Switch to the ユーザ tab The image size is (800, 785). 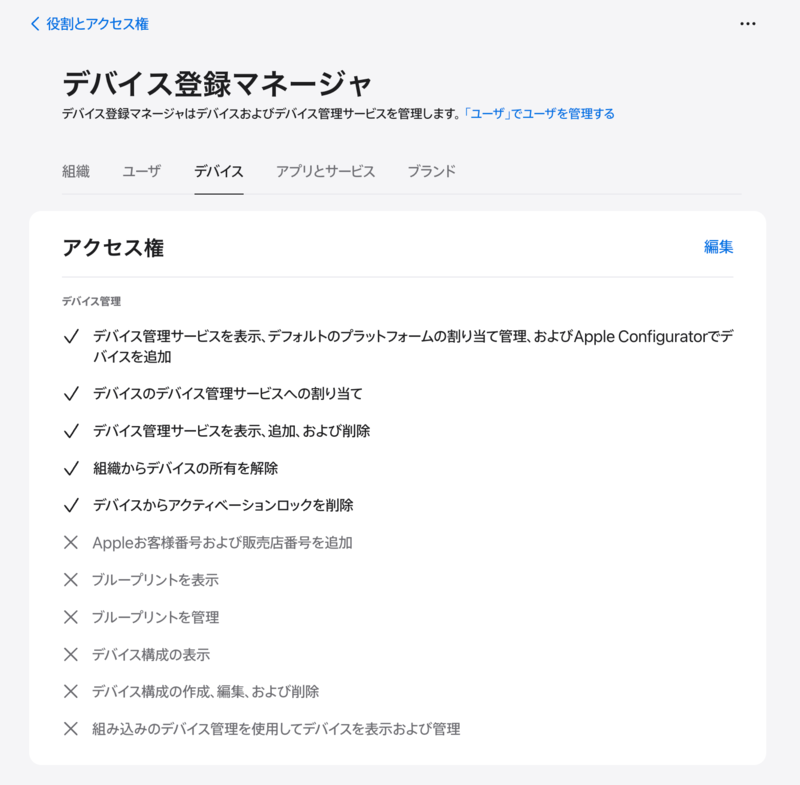pyautogui.click(x=141, y=171)
